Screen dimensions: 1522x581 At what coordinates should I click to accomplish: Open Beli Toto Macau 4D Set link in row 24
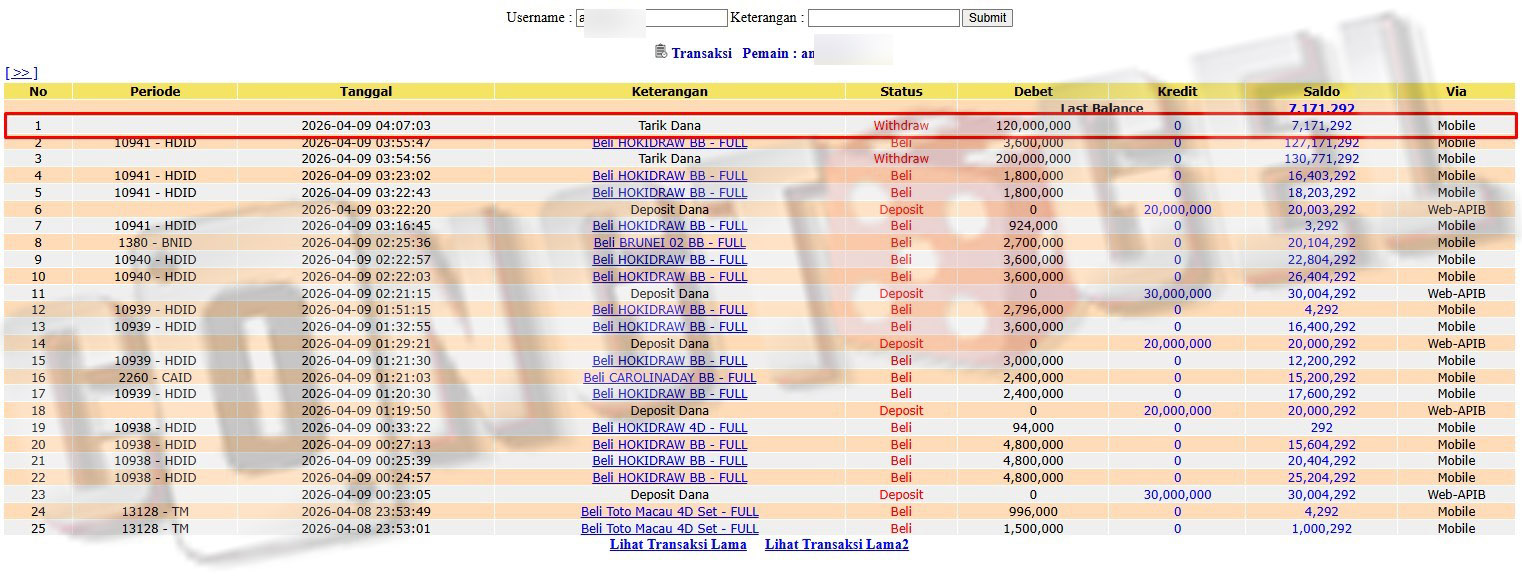[x=670, y=512]
